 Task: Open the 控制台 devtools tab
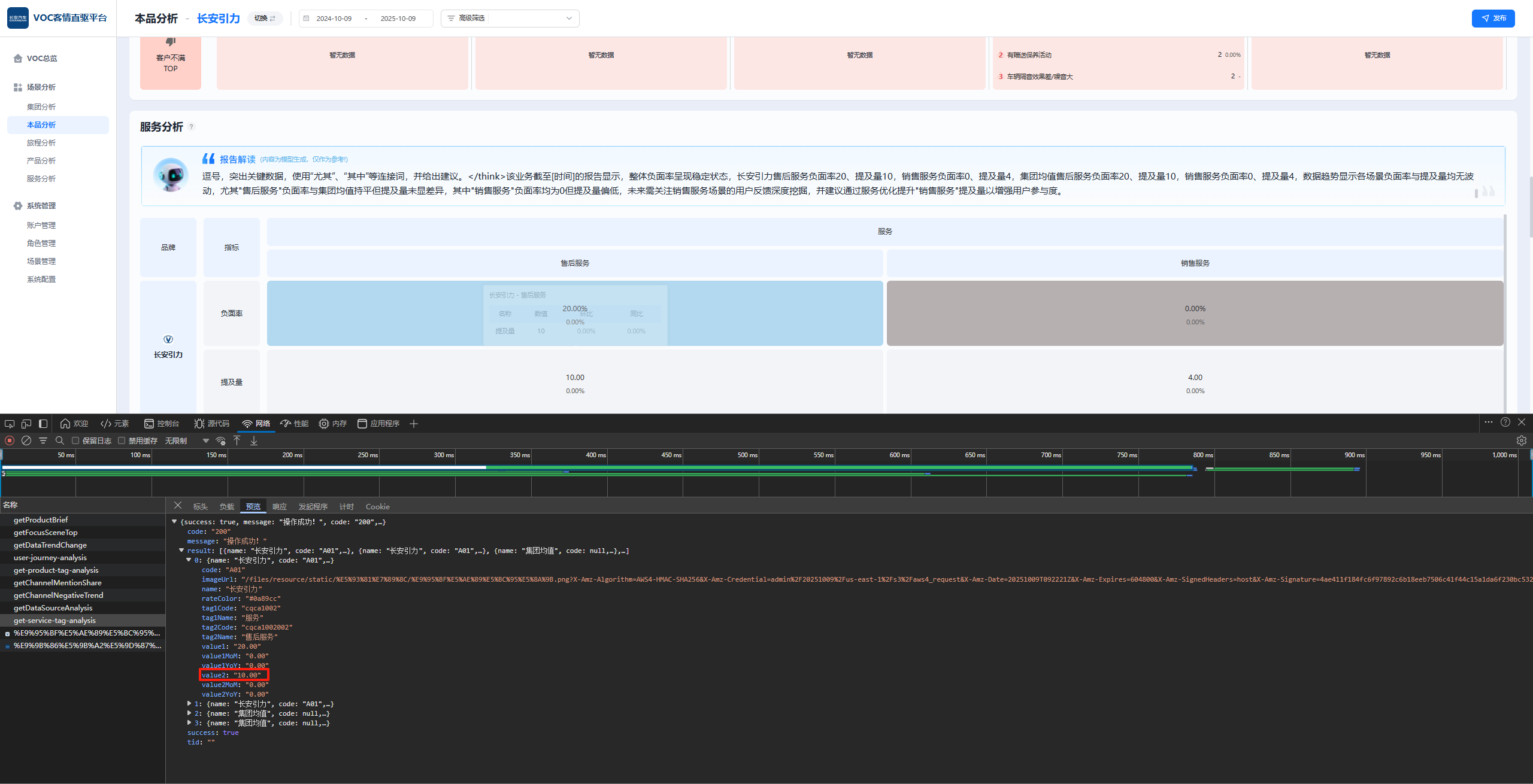pos(162,424)
